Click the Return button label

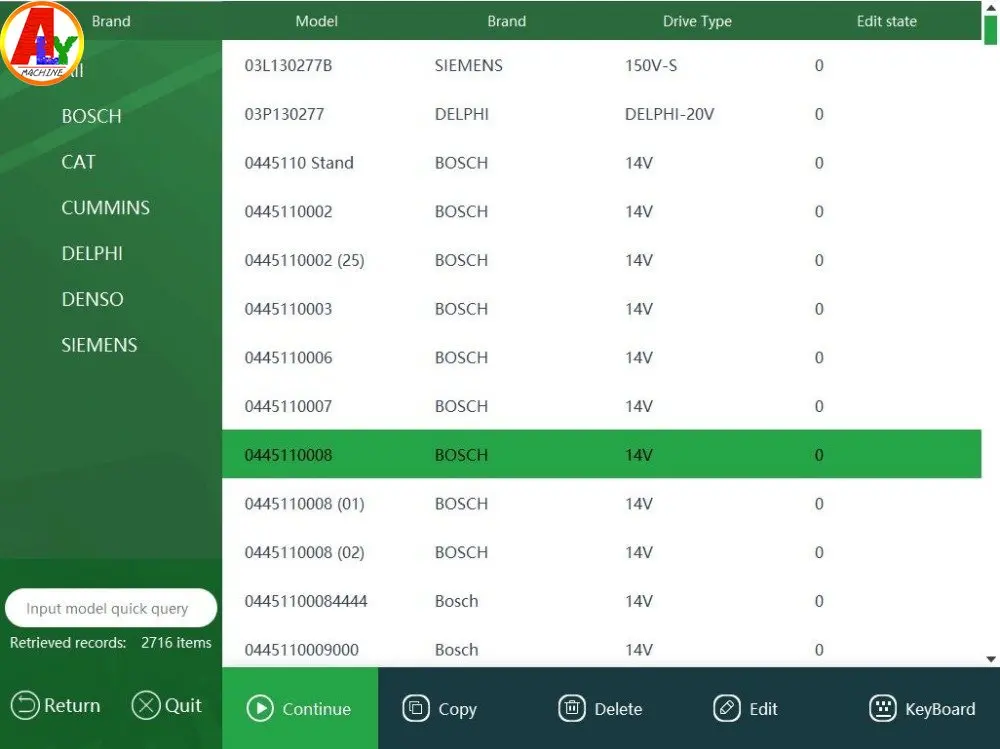coord(72,706)
